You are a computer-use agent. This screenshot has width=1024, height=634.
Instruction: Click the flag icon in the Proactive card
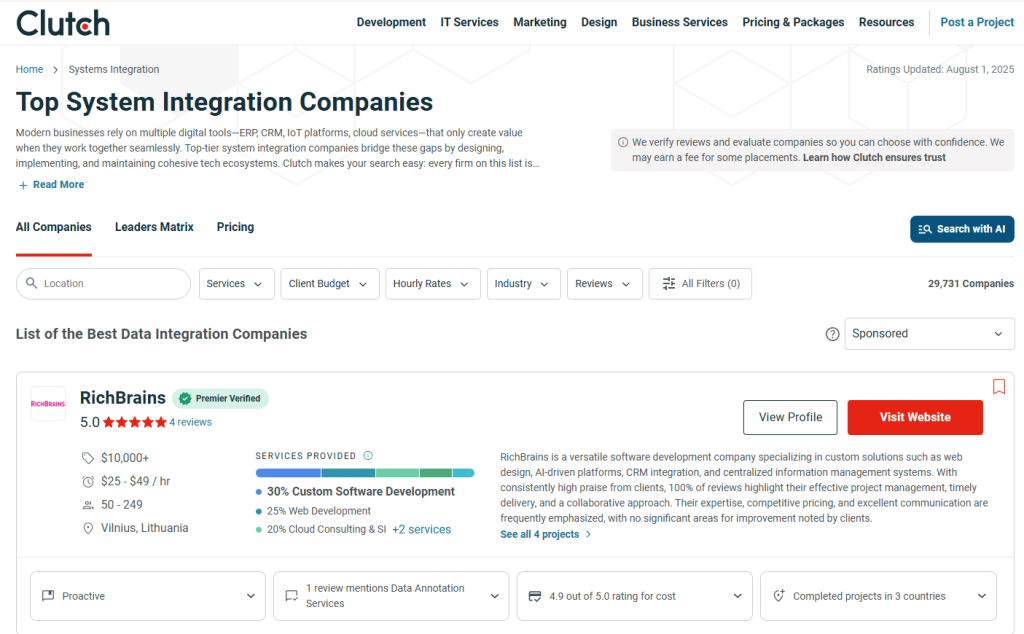click(47, 595)
